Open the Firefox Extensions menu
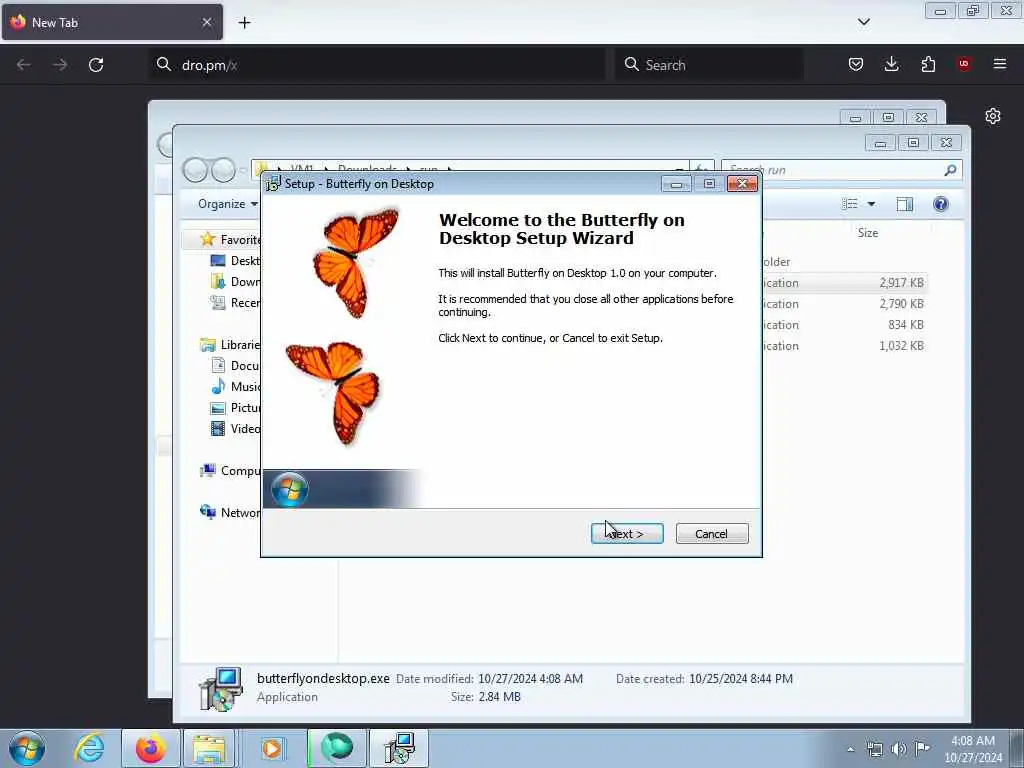The image size is (1024, 768). point(928,64)
